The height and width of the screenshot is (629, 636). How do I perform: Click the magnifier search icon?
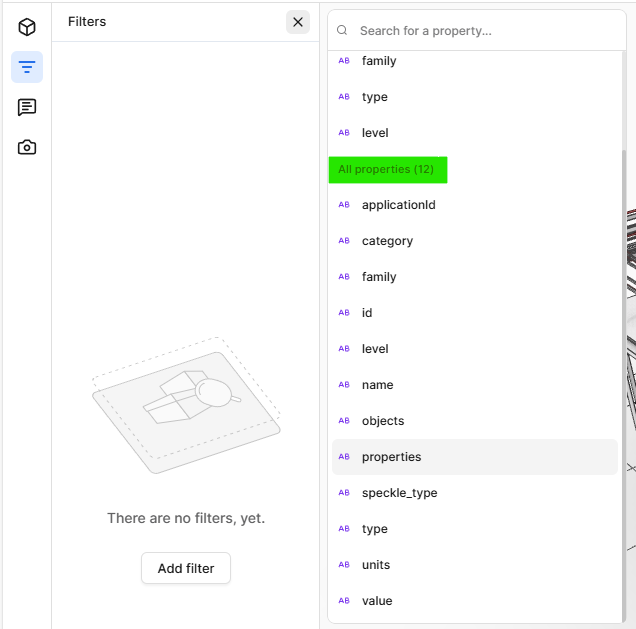point(343,31)
